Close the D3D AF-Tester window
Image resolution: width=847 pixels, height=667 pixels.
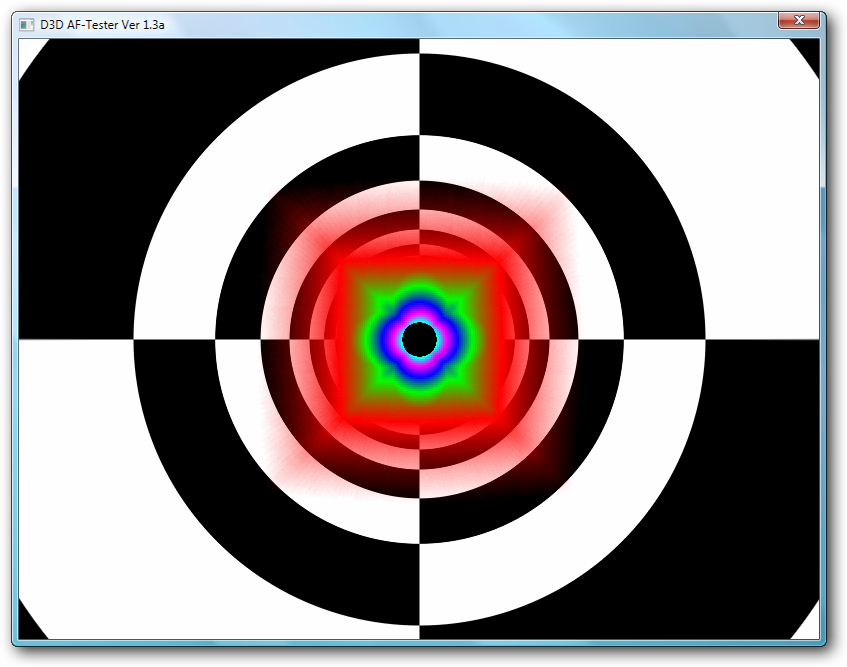tap(799, 21)
